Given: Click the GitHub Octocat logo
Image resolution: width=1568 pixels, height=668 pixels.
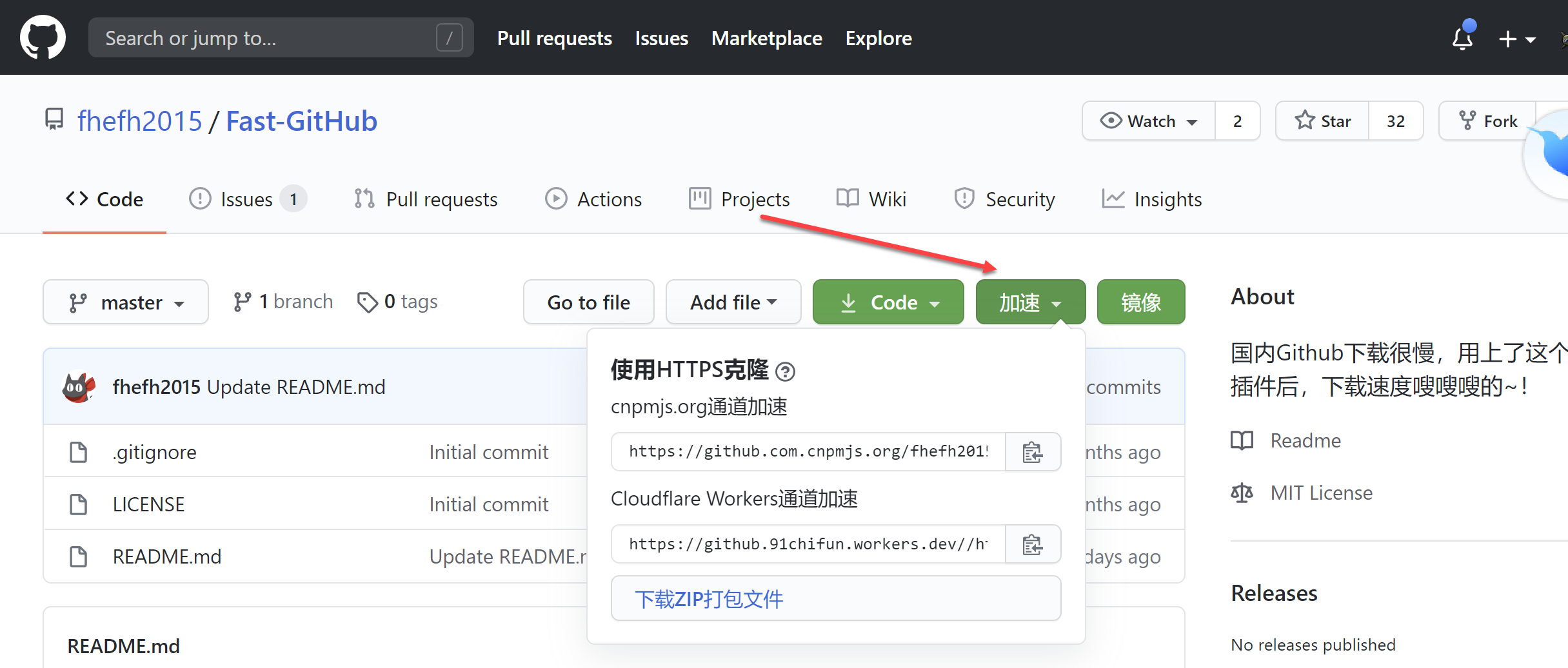Looking at the screenshot, I should [43, 37].
